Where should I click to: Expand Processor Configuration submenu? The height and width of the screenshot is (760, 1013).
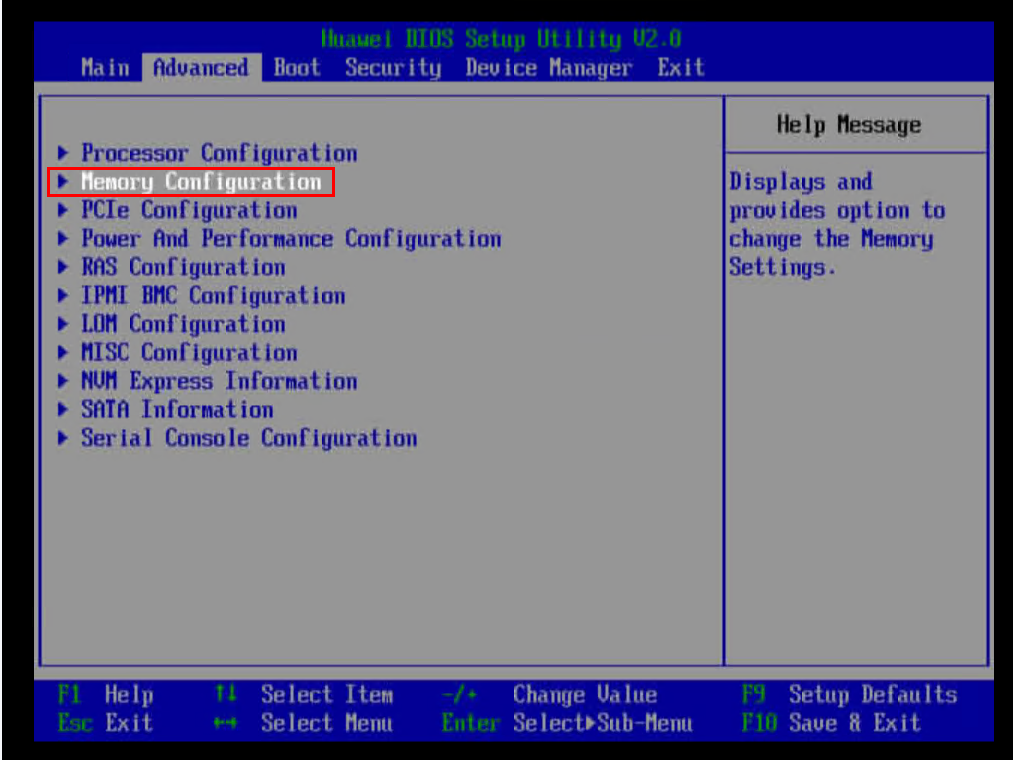[x=207, y=153]
